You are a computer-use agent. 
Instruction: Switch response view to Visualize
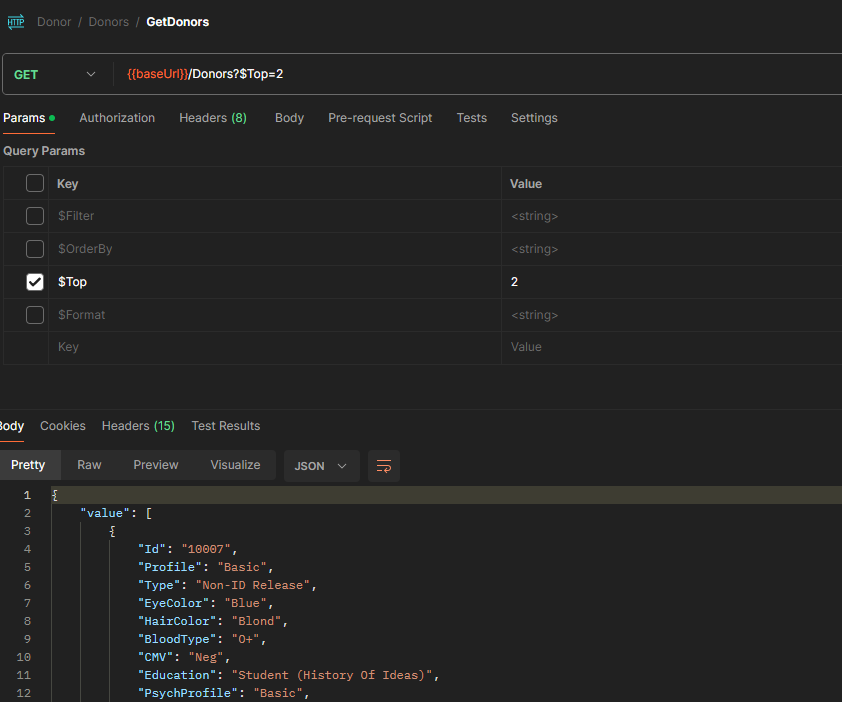point(235,465)
